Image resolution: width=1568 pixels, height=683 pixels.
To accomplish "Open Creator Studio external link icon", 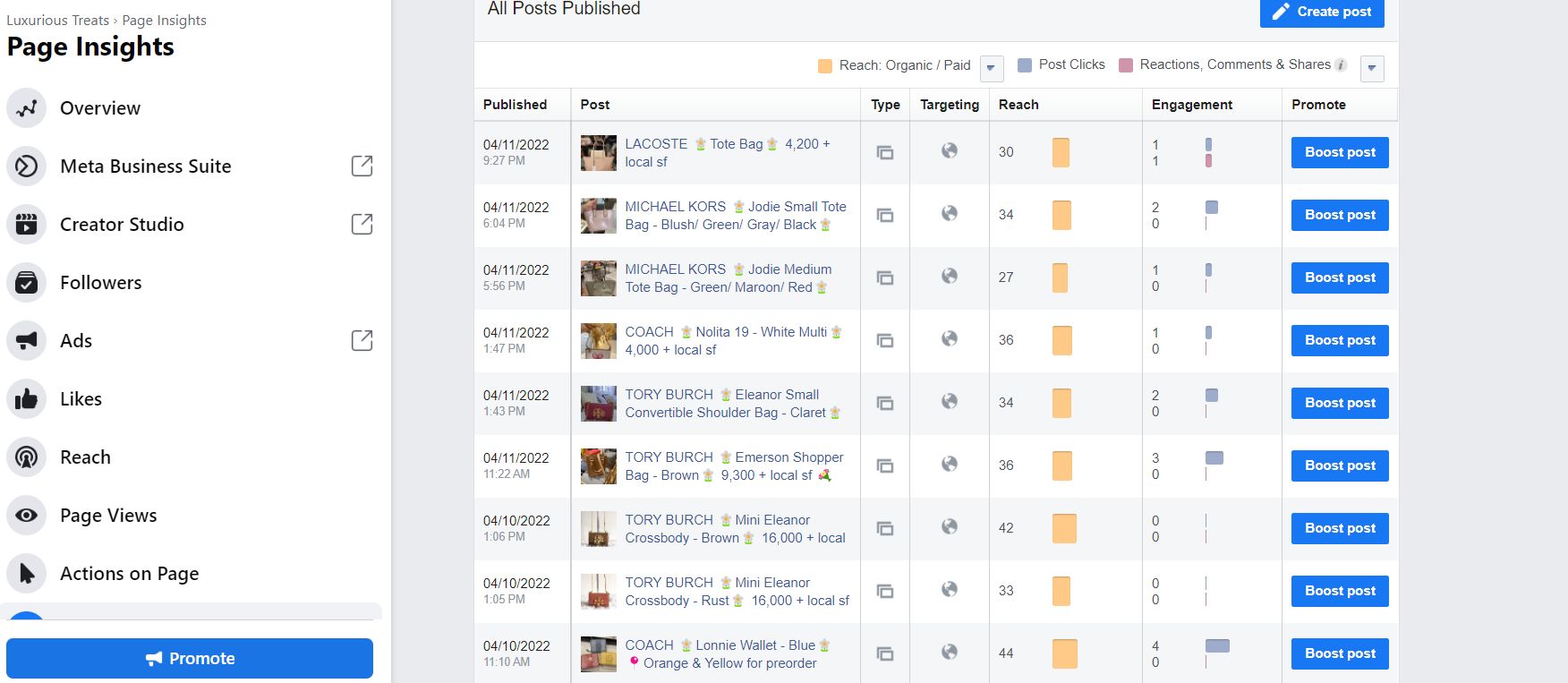I will coord(362,224).
